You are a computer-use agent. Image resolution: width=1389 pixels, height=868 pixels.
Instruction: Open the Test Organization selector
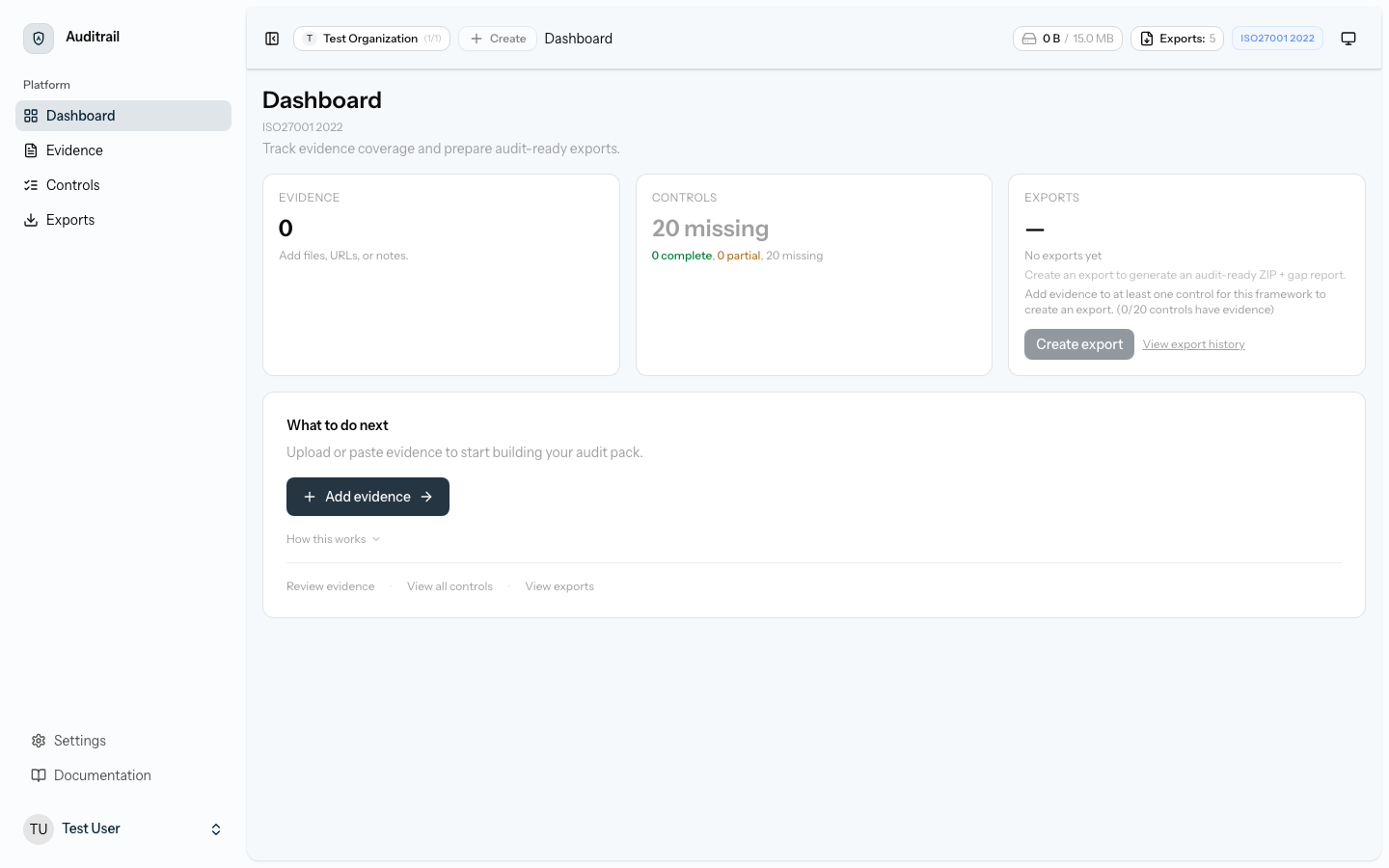click(x=371, y=39)
